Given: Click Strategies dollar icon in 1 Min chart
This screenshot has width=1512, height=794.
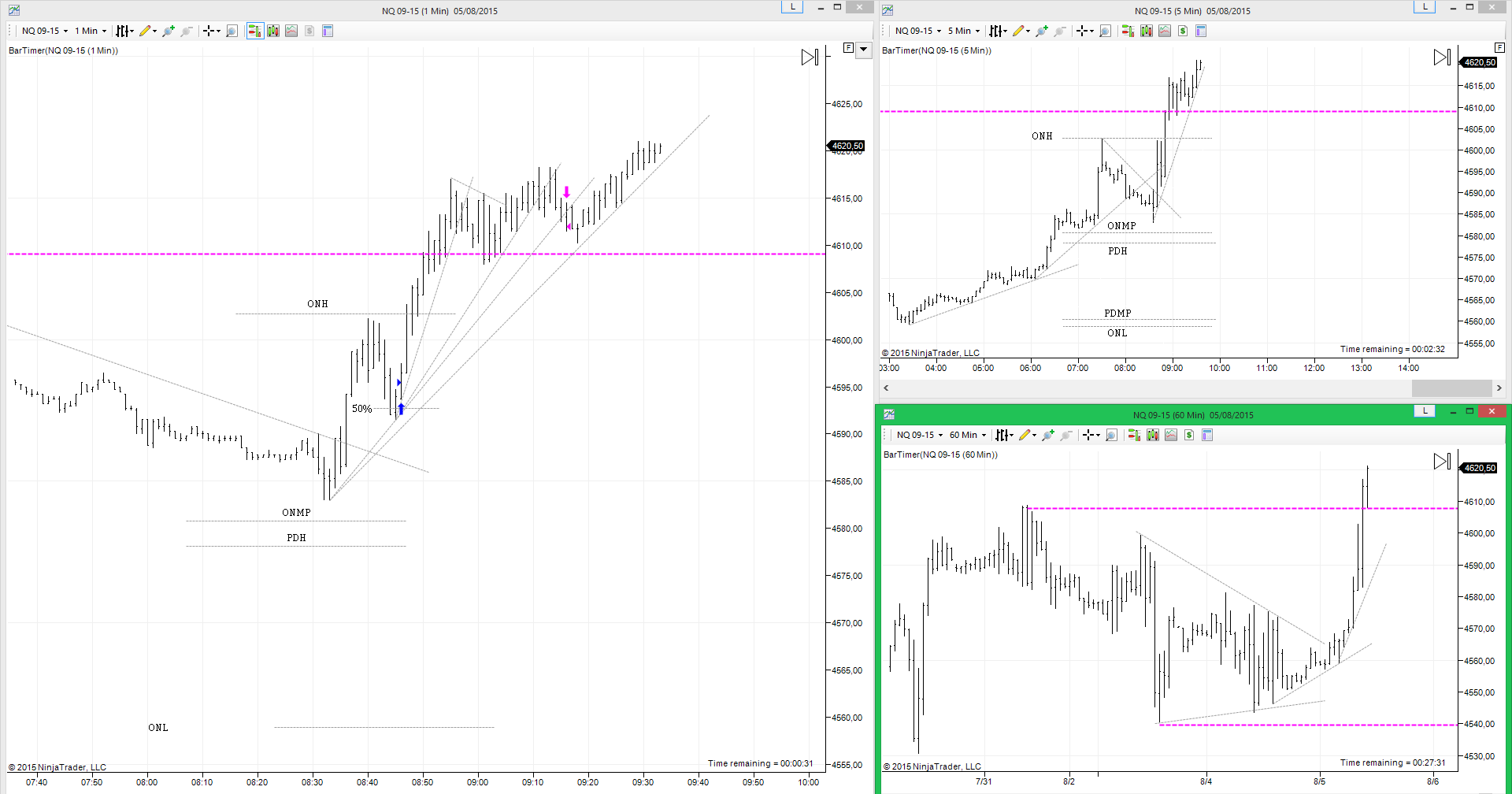Looking at the screenshot, I should pyautogui.click(x=309, y=31).
